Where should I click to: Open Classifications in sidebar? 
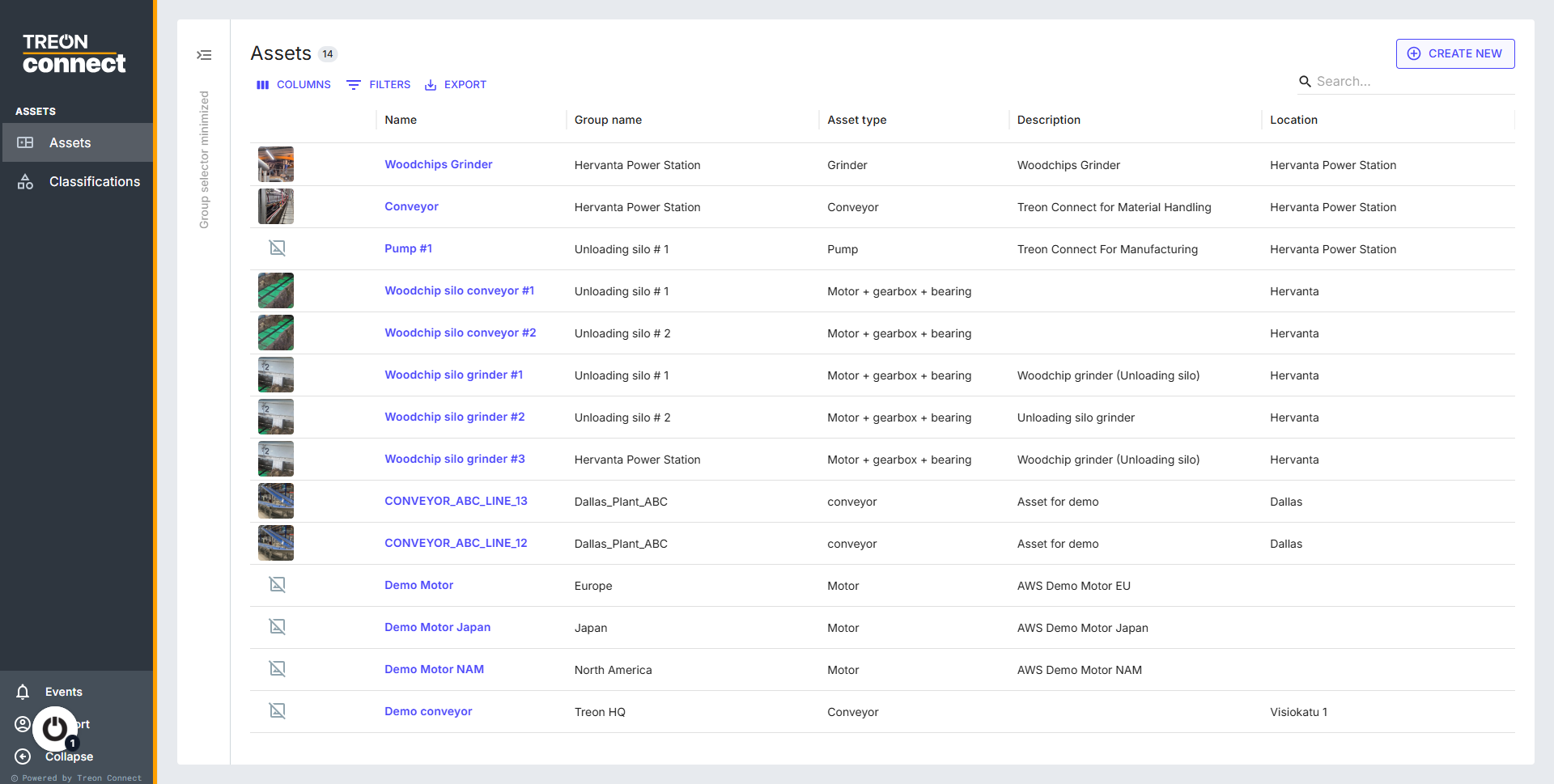tap(94, 182)
